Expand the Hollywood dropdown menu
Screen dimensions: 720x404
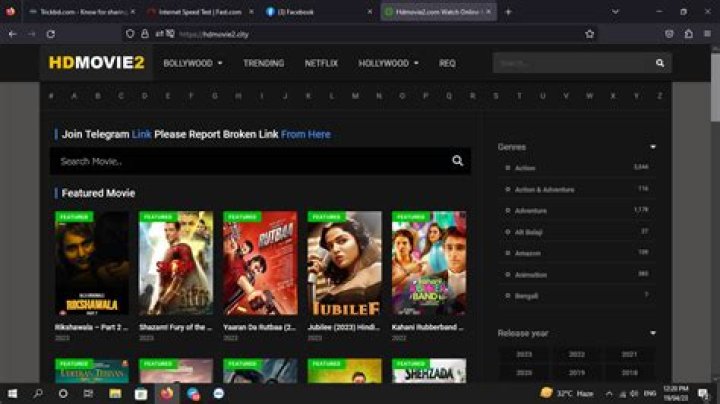point(388,63)
